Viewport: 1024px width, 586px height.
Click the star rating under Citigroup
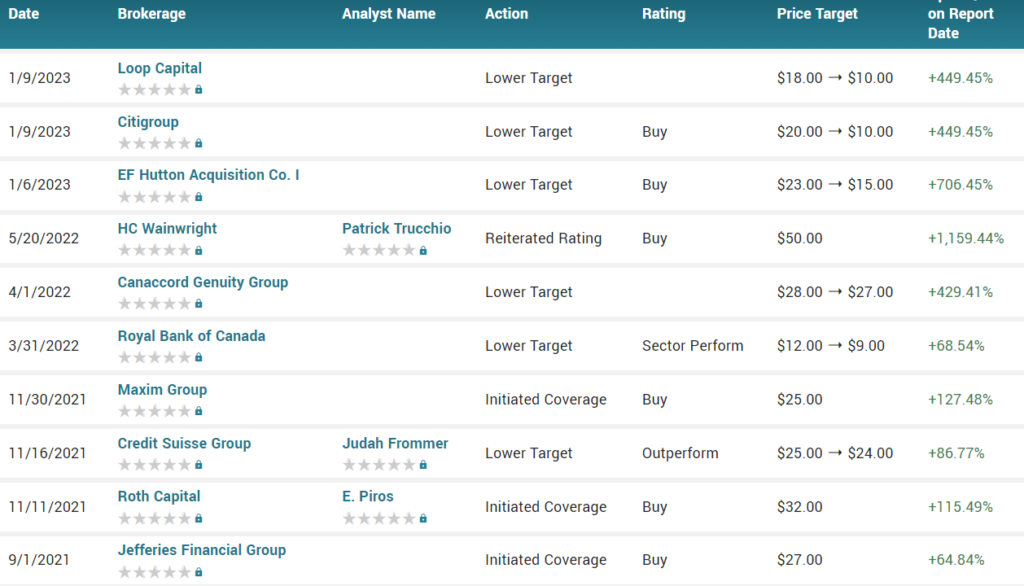[x=154, y=143]
